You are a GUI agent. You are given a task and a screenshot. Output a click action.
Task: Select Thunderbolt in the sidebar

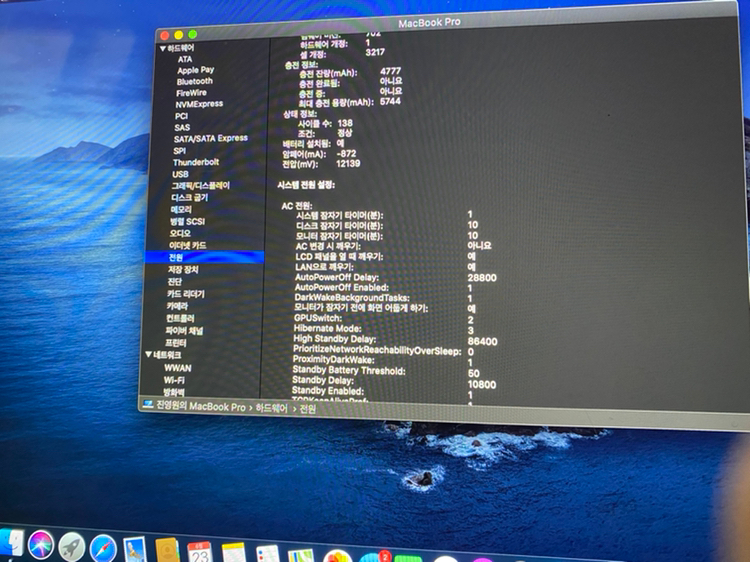coord(195,162)
